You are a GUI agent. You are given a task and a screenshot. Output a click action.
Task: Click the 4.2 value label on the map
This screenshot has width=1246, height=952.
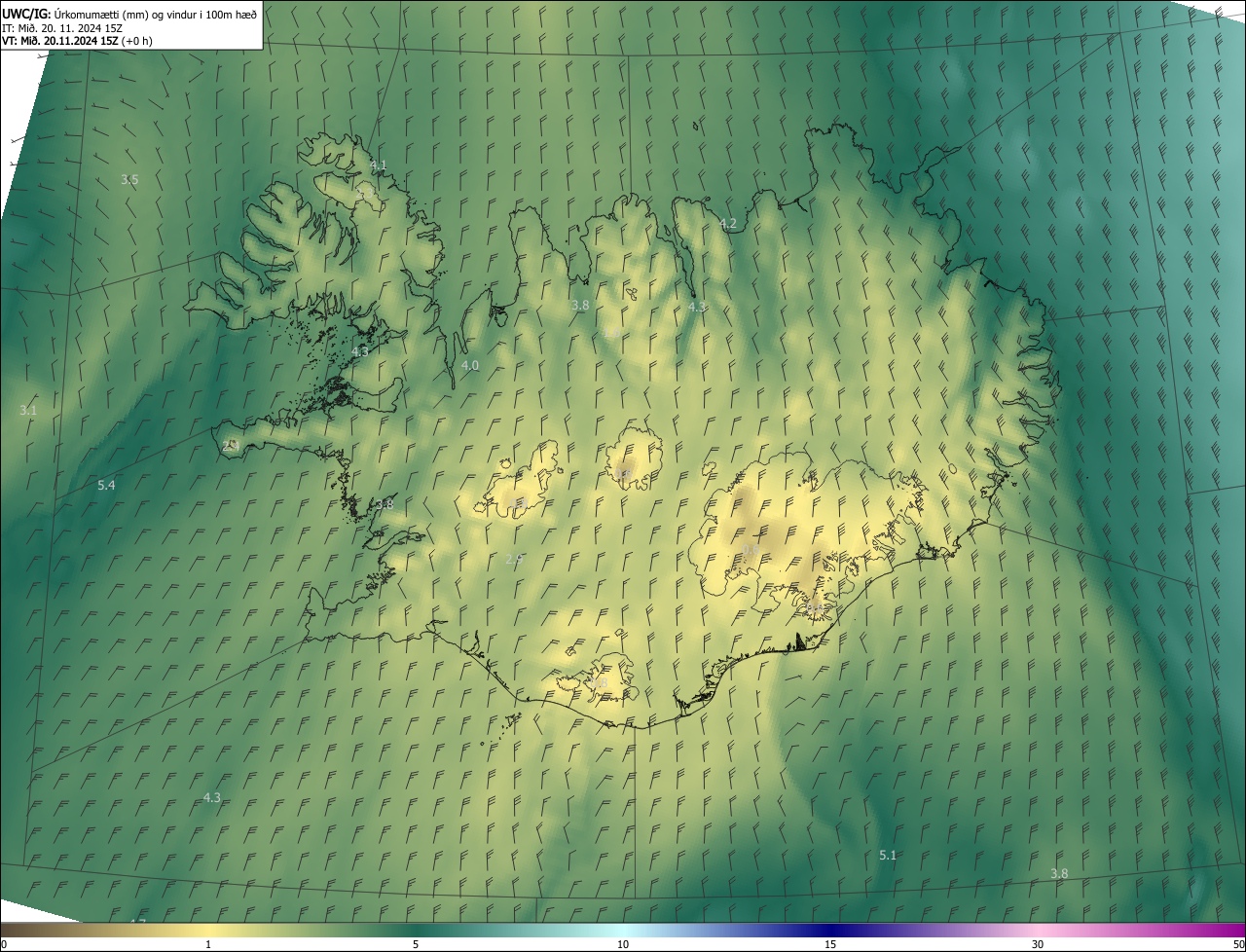pyautogui.click(x=728, y=224)
